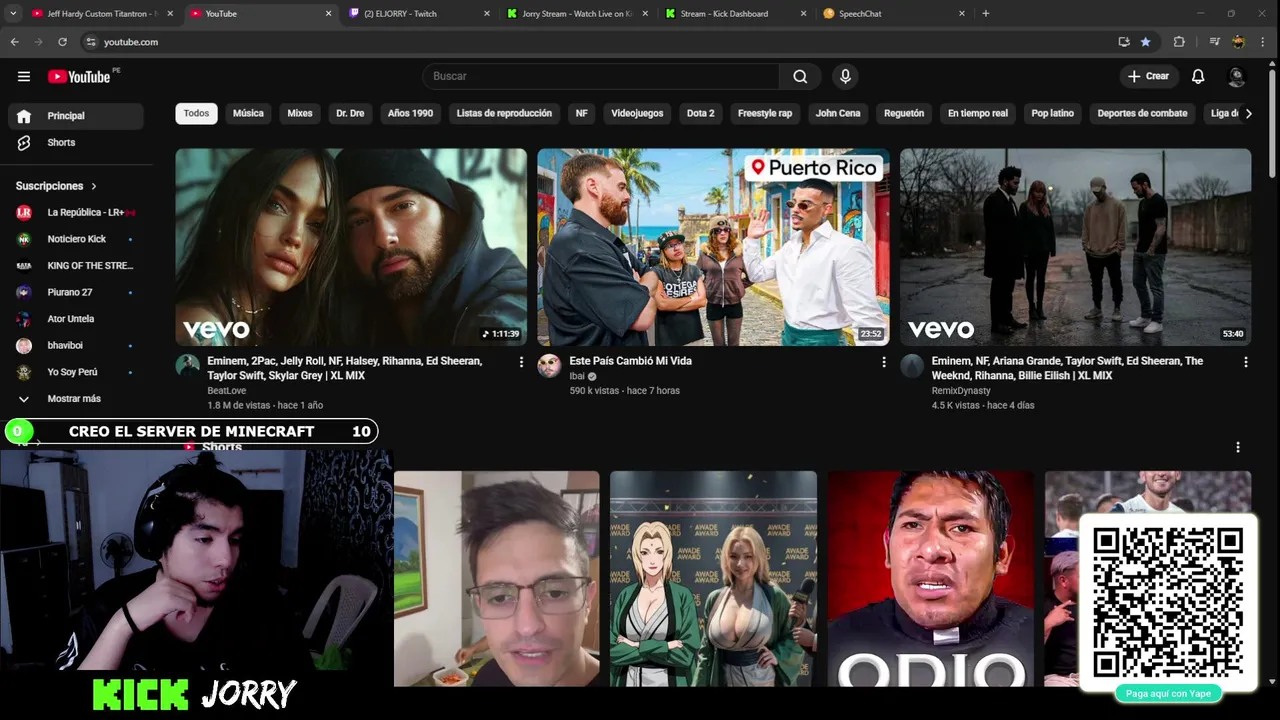This screenshot has height=720, width=1280.
Task: Show more filter chips with right arrow
Action: coord(1248,113)
